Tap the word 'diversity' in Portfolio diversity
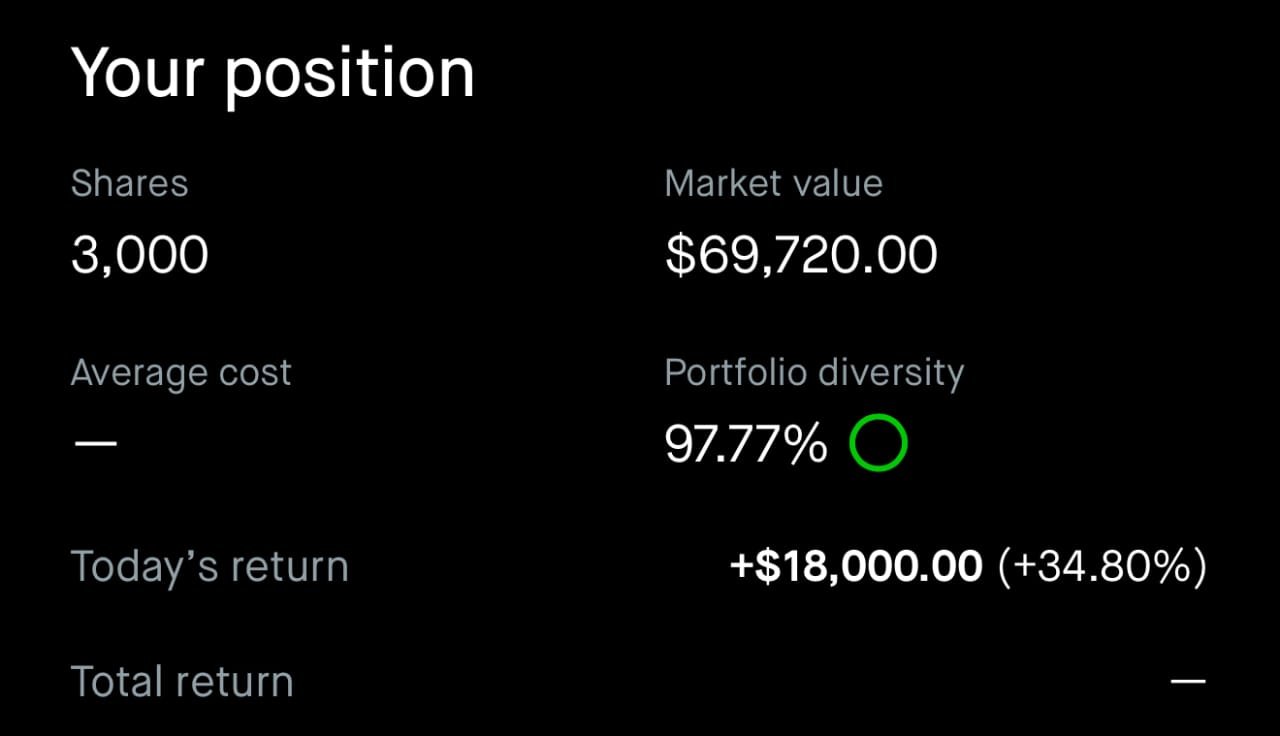This screenshot has width=1280, height=736. tap(890, 373)
